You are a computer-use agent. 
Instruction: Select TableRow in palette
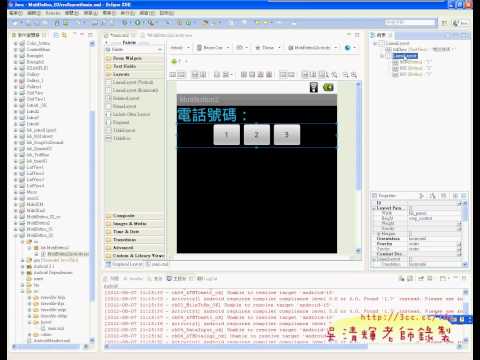(118, 138)
